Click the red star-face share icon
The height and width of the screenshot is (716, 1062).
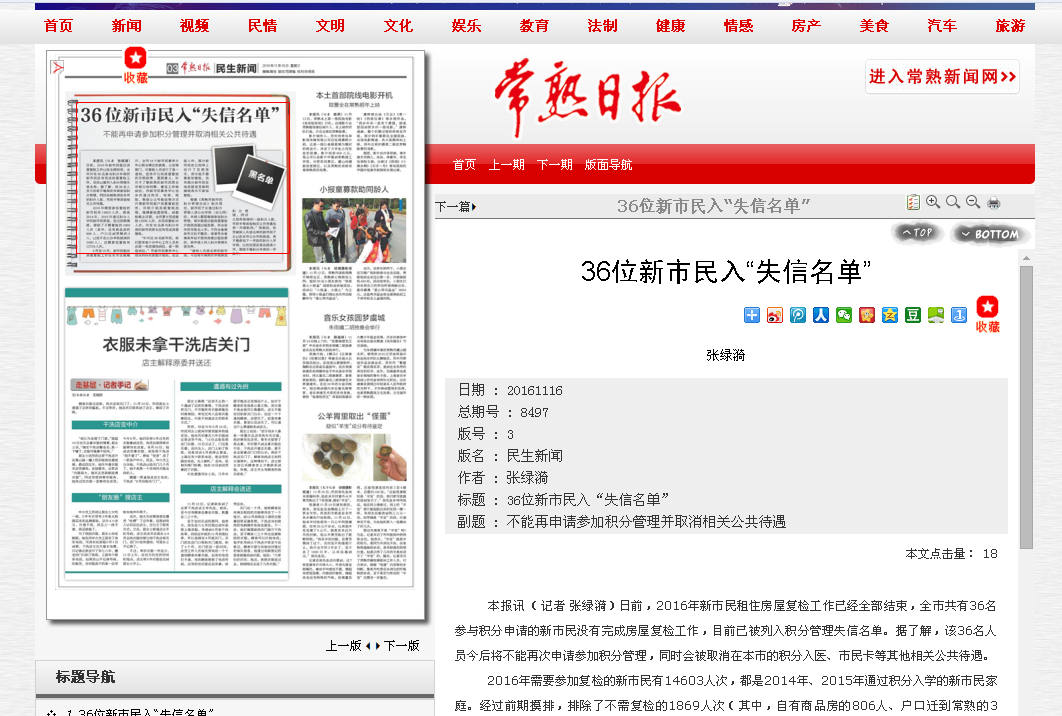click(867, 315)
